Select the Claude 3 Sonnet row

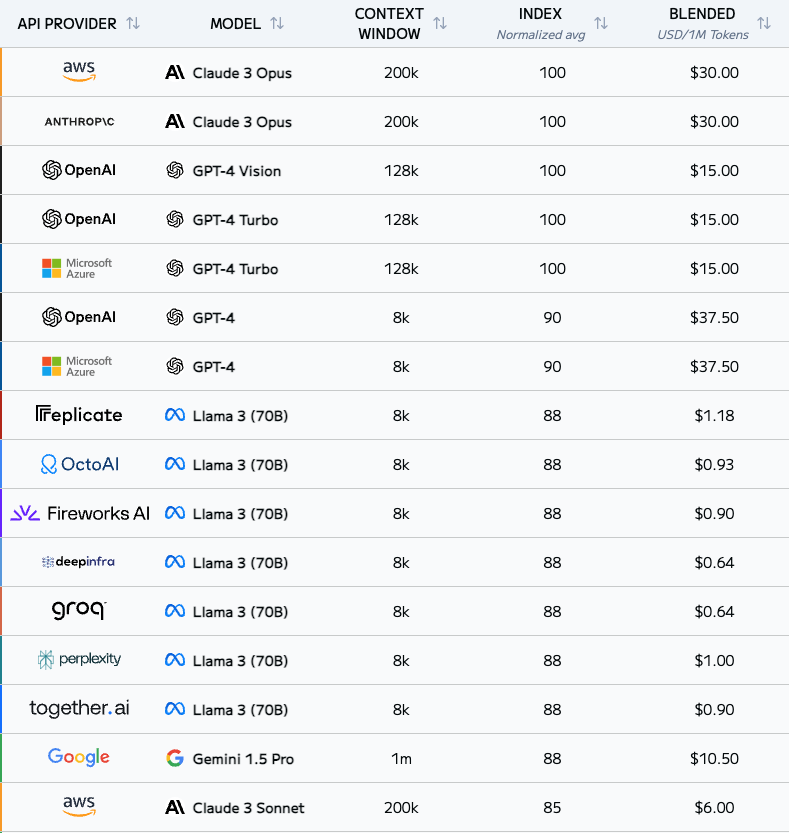tap(394, 808)
